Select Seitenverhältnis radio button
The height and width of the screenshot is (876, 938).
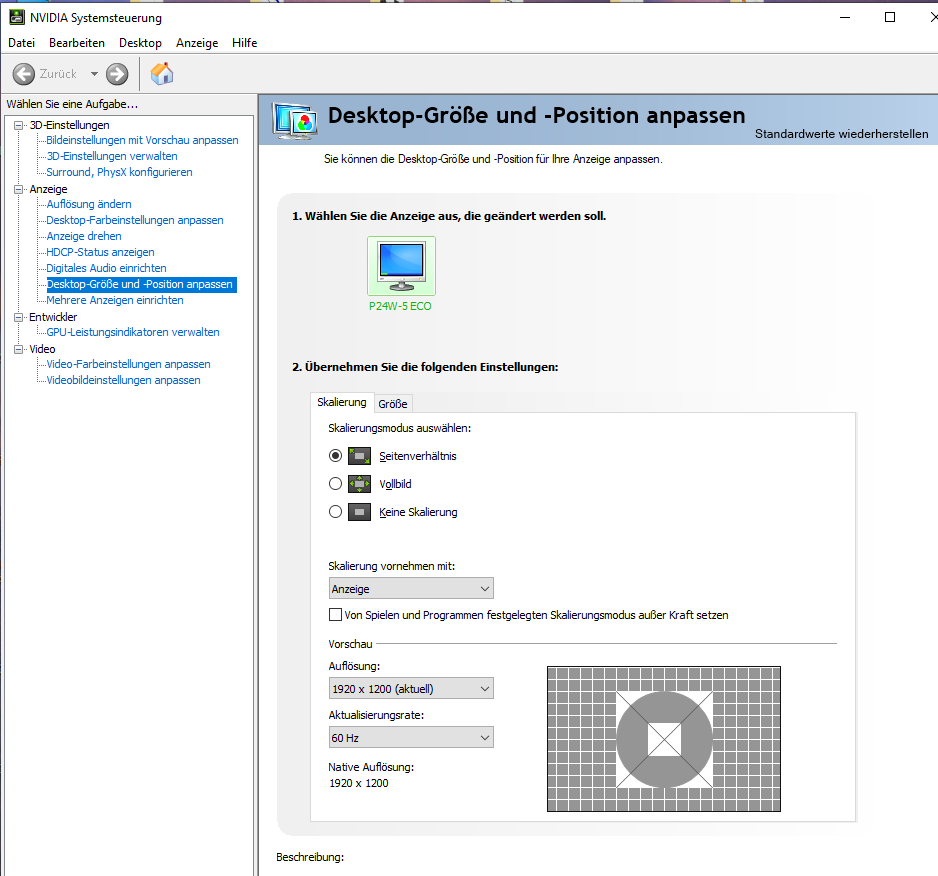click(336, 456)
